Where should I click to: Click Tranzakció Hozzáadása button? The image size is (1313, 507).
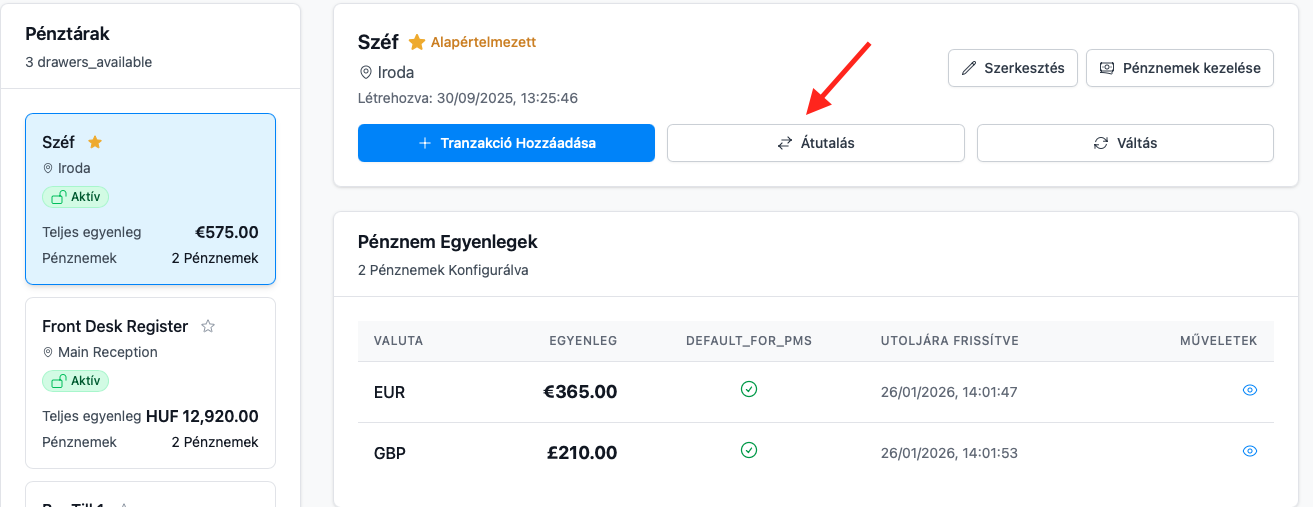[x=506, y=143]
